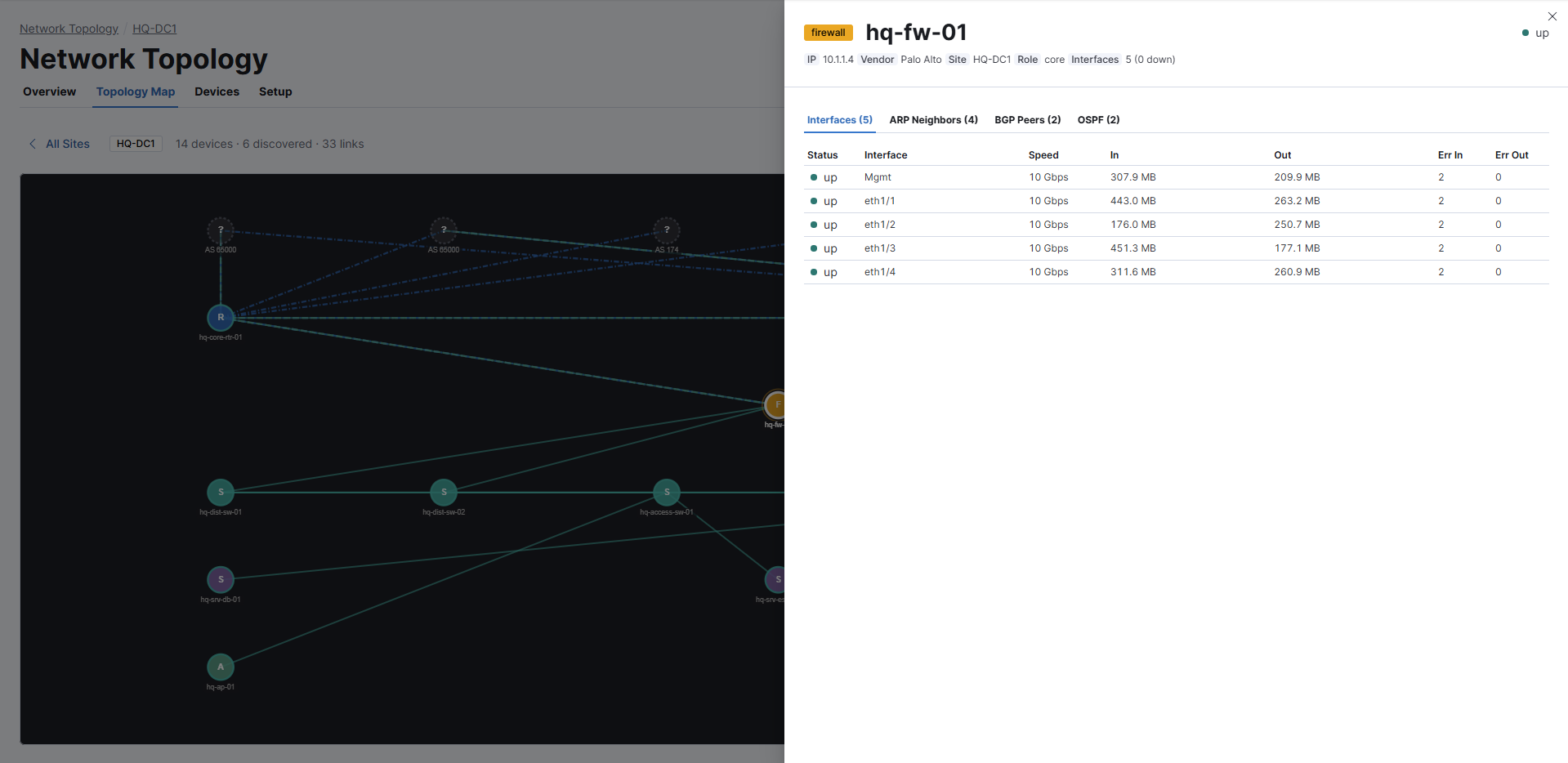Click the 250.7 MB outbound value
Screen dimensions: 1568x763
pyautogui.click(x=1298, y=225)
